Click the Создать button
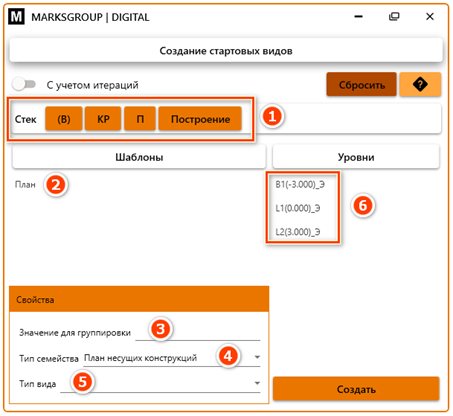This screenshot has width=453, height=416. (x=356, y=389)
